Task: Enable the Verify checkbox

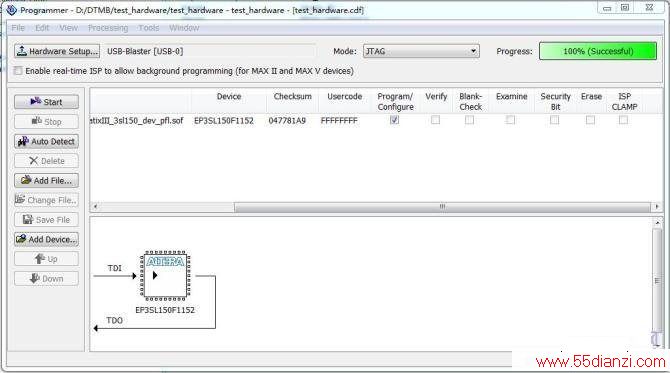Action: (435, 120)
